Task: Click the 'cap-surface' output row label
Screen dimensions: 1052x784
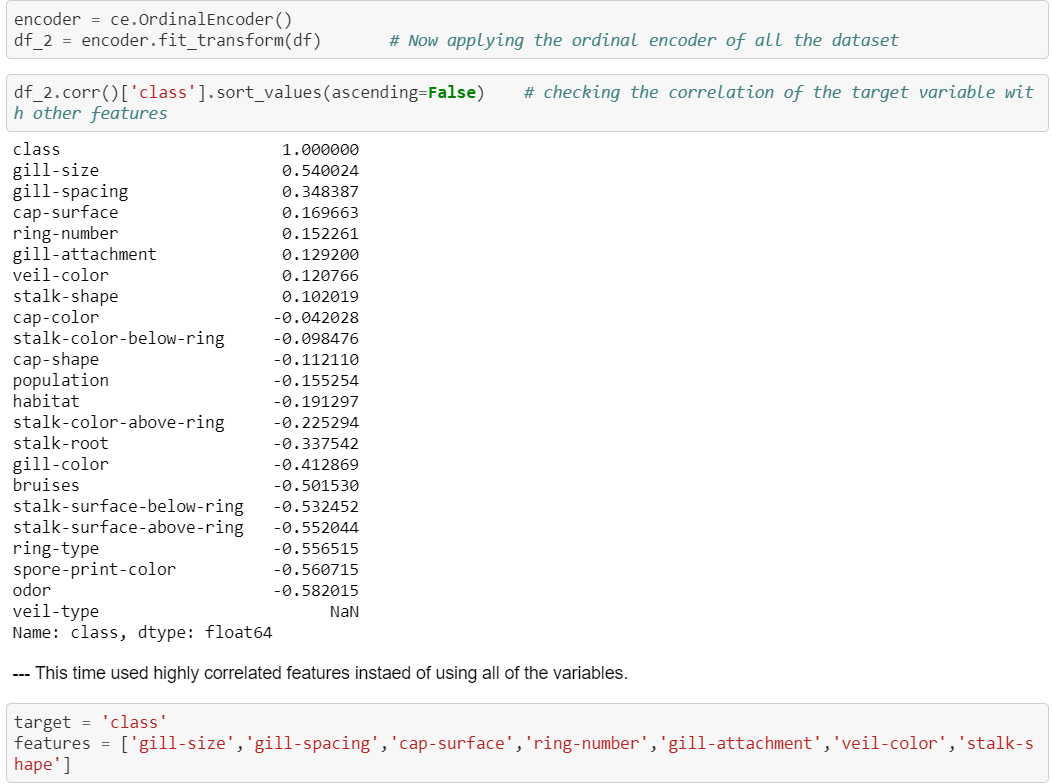Action: tap(66, 213)
